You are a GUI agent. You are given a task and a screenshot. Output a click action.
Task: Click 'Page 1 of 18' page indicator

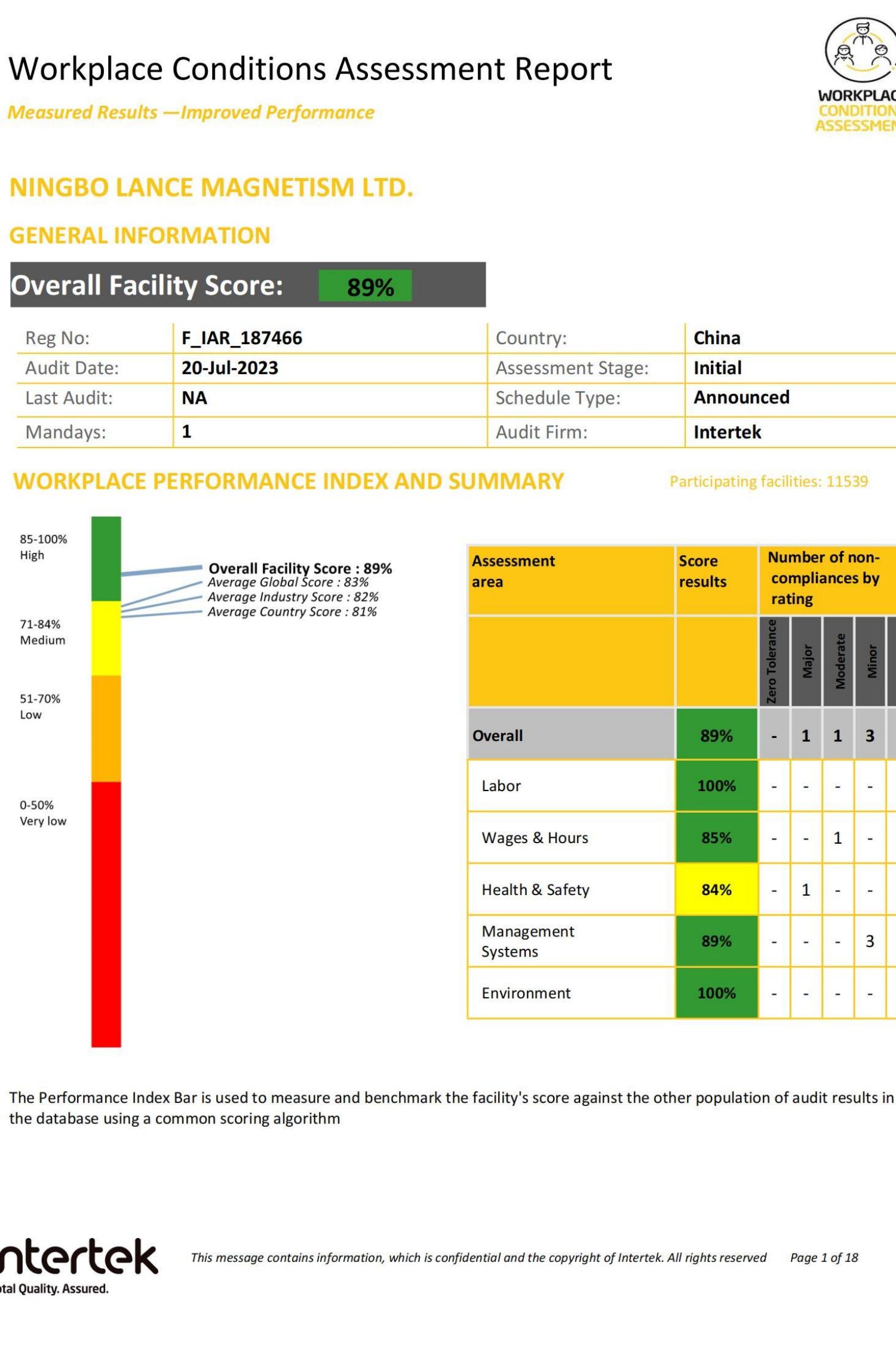click(824, 1257)
